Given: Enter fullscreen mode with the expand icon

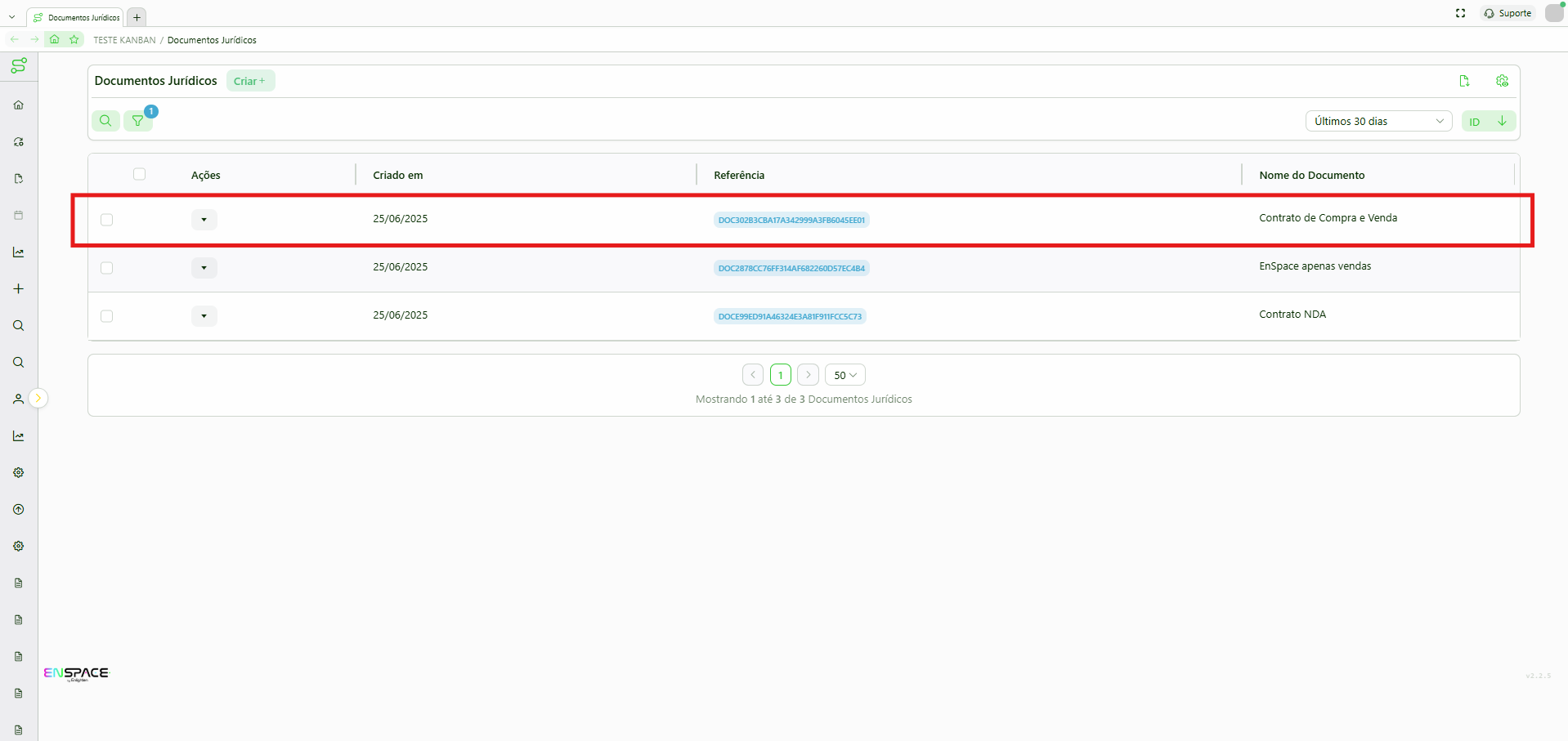Looking at the screenshot, I should (x=1461, y=13).
